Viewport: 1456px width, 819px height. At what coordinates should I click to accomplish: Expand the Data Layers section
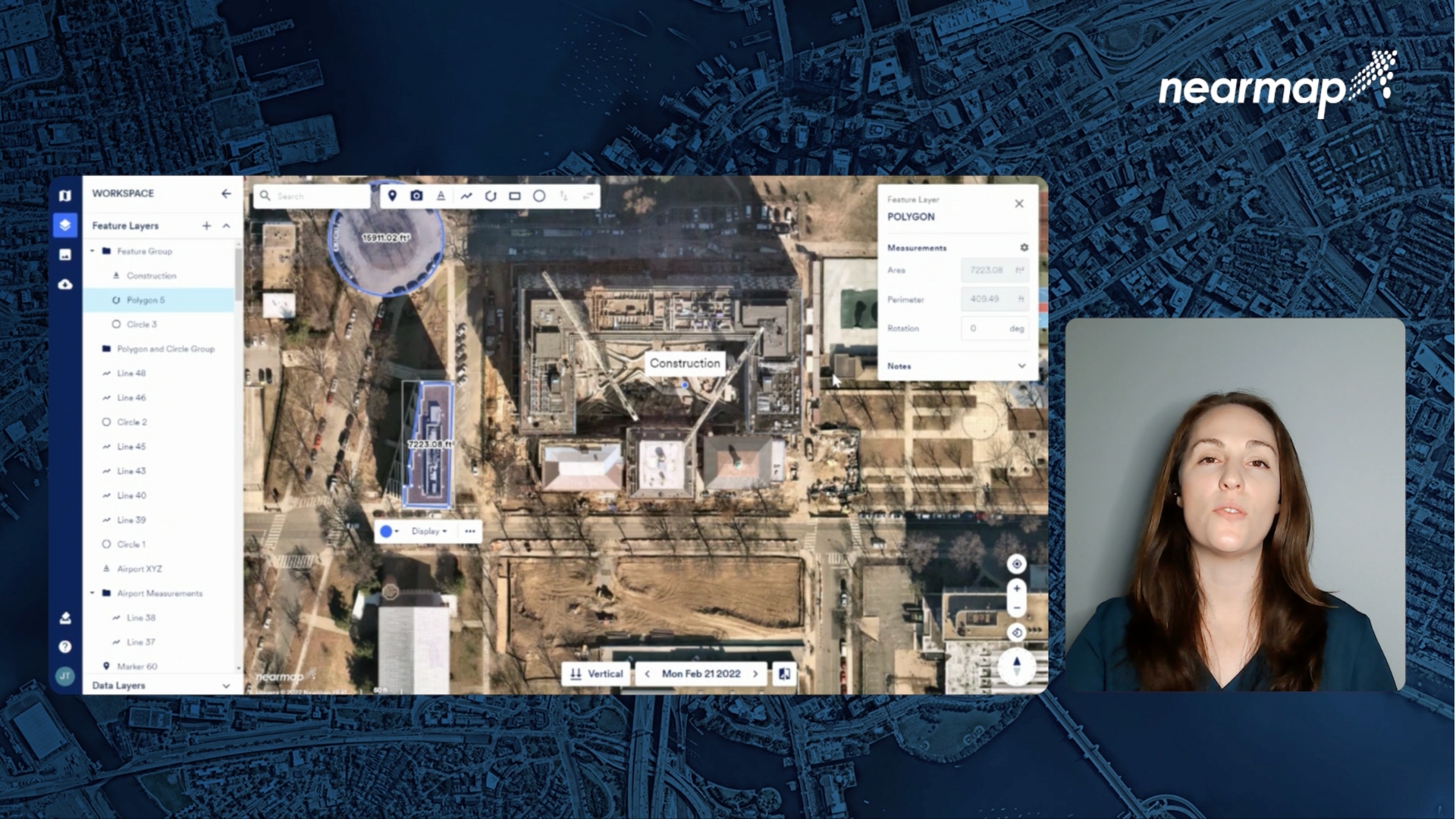[x=226, y=686]
